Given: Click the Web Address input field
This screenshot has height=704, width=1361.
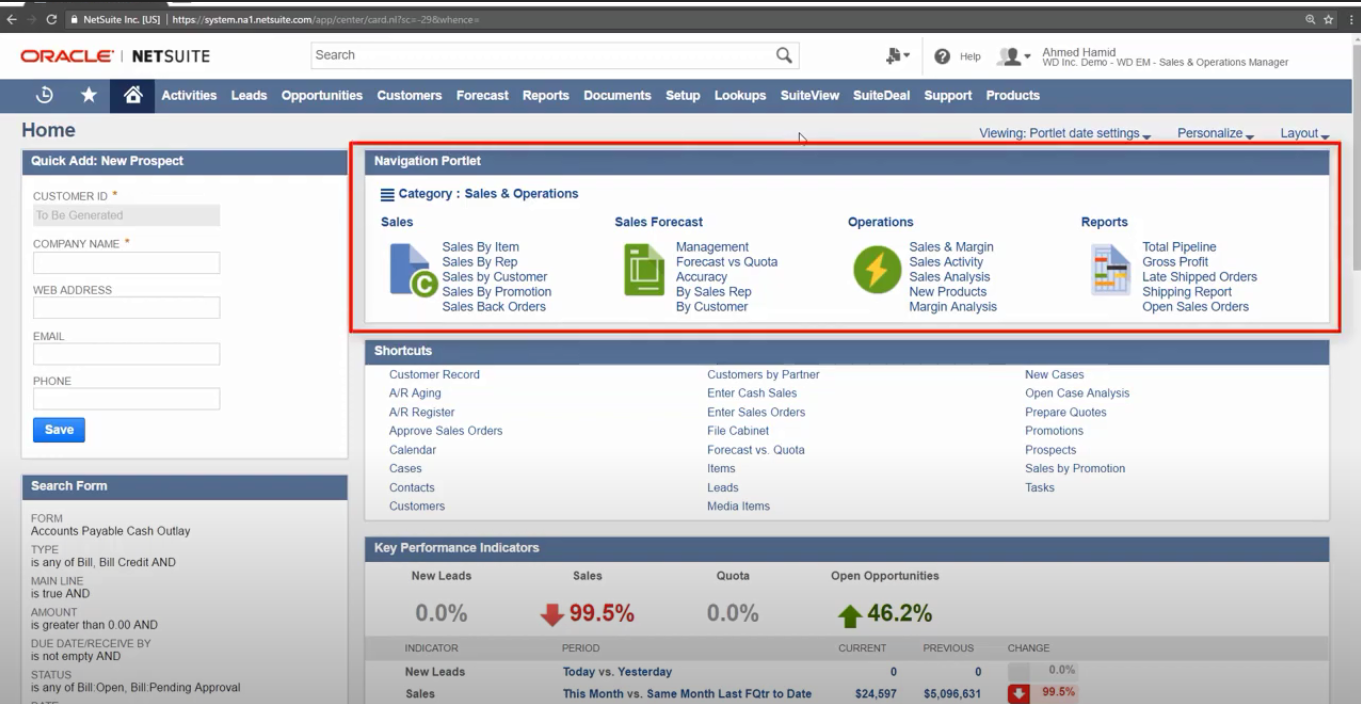Looking at the screenshot, I should pos(126,308).
